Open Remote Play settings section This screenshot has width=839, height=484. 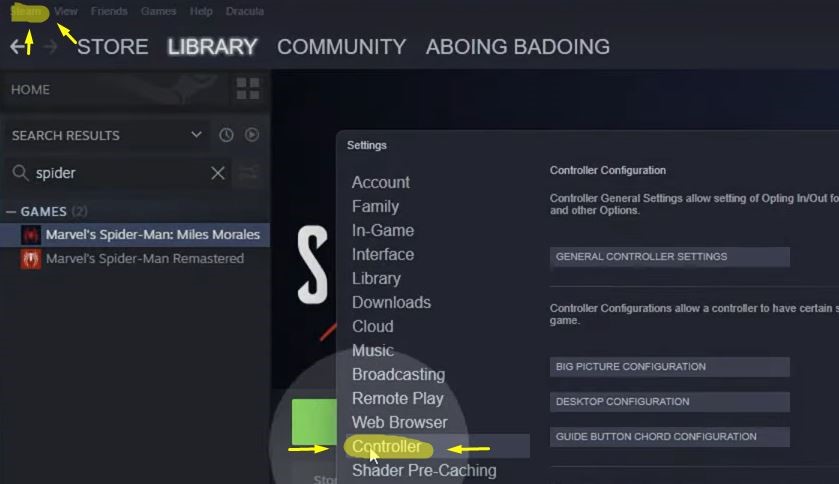pyautogui.click(x=398, y=398)
